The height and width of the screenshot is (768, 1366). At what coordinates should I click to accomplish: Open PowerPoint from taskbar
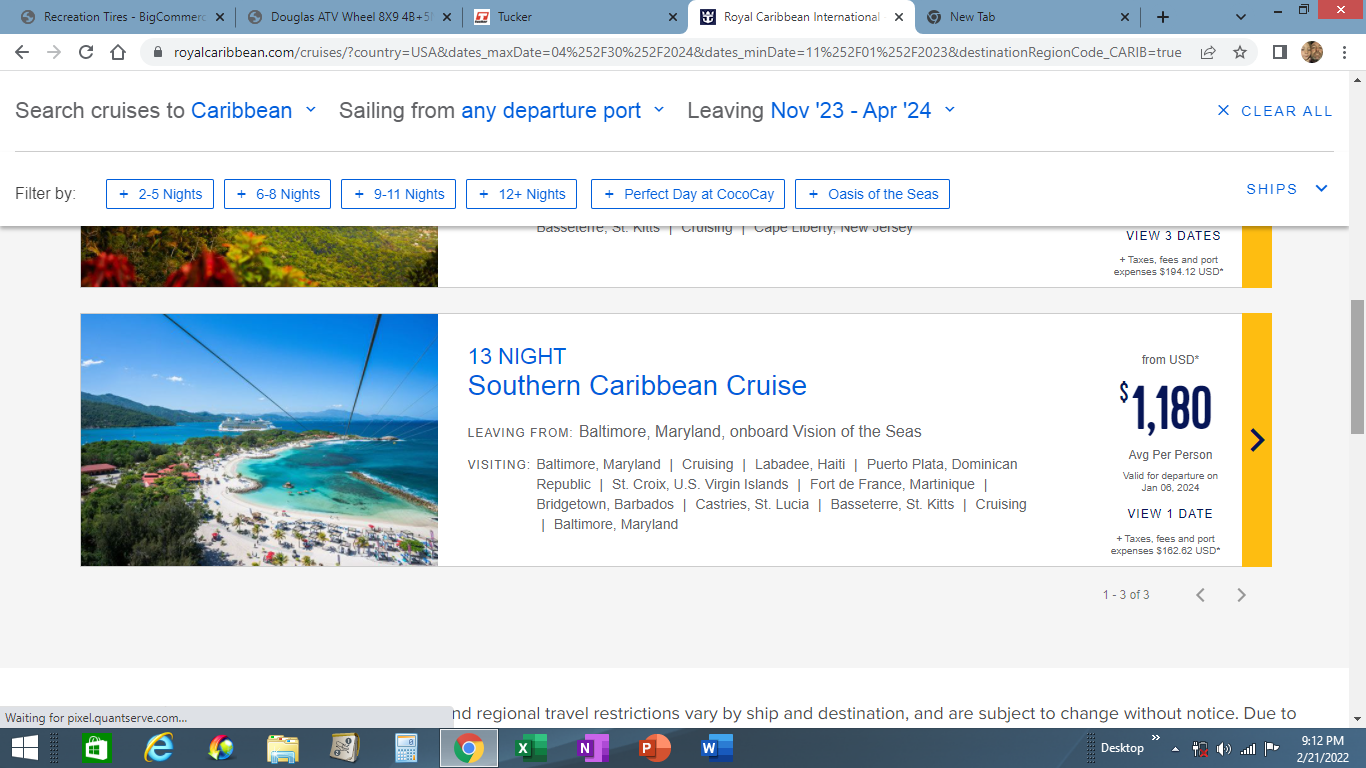tap(655, 748)
